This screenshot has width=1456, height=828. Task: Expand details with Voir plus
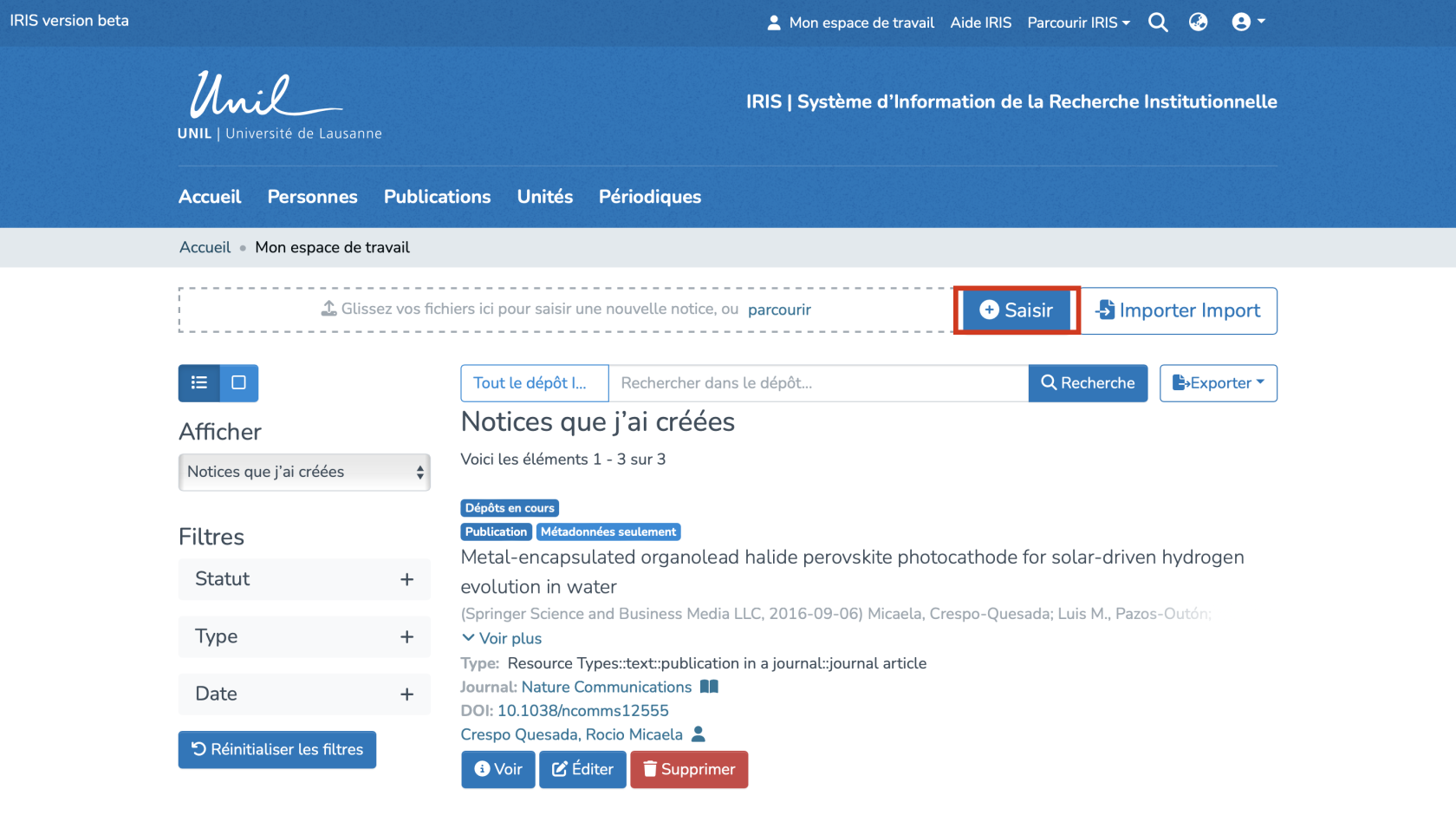pos(502,638)
